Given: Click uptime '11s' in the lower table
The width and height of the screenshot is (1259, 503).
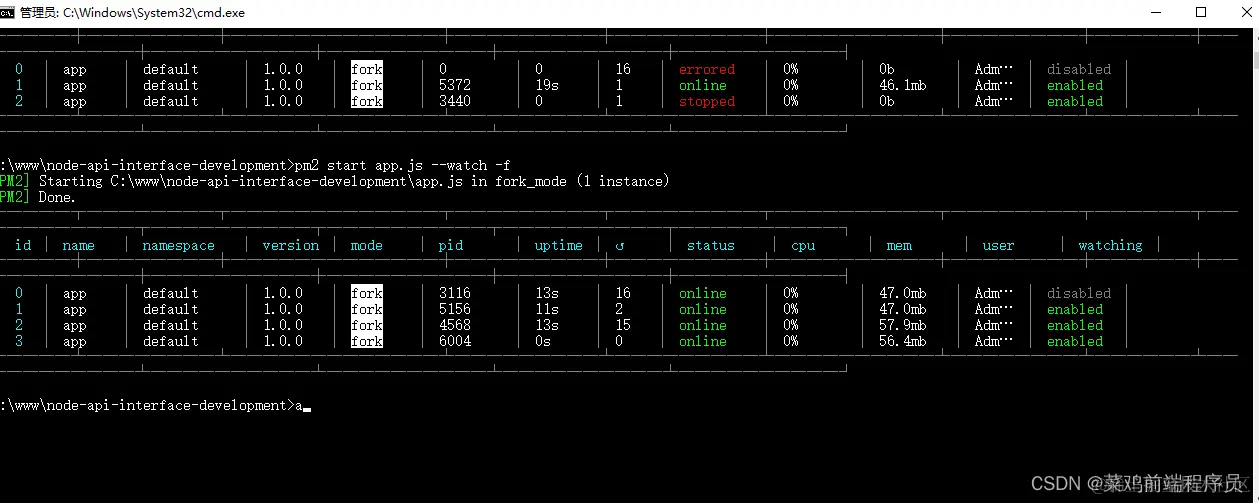Looking at the screenshot, I should coord(547,309).
